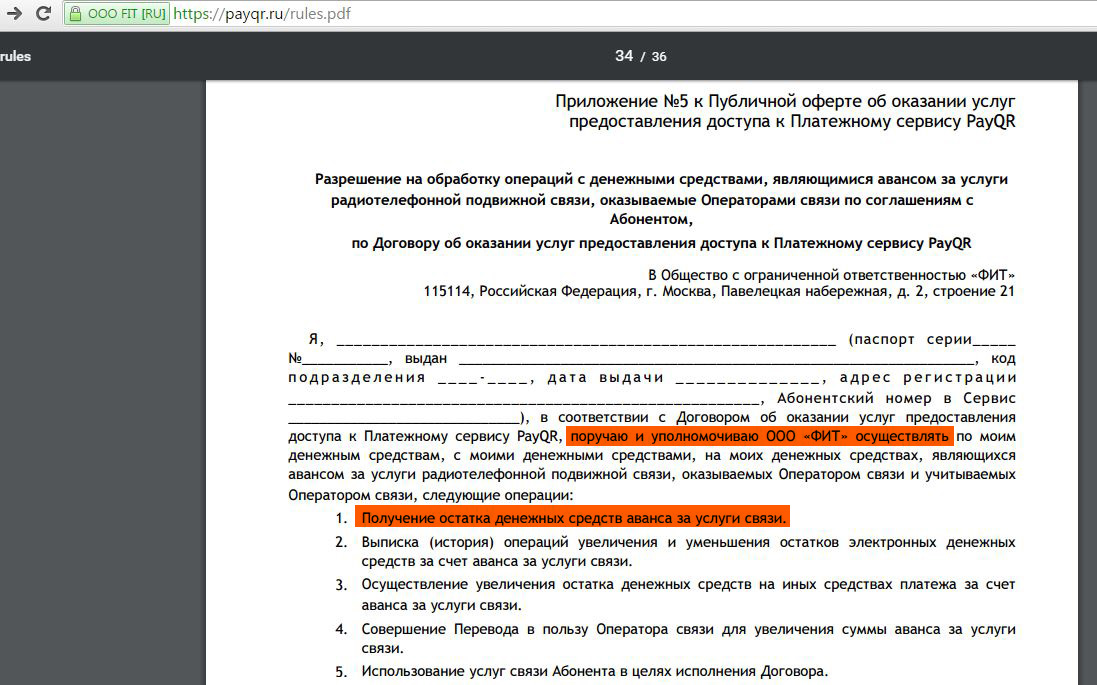
Task: Click "В Общество с ограниченной ответственностью «ФИТ»"
Action: click(831, 275)
